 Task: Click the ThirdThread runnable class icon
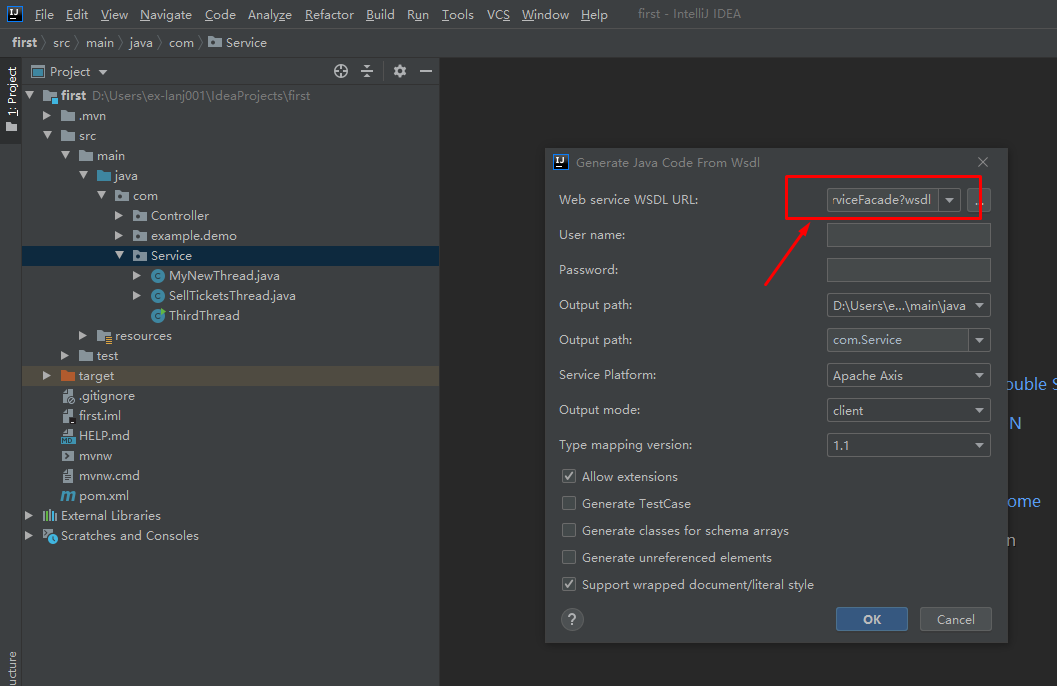pos(158,315)
